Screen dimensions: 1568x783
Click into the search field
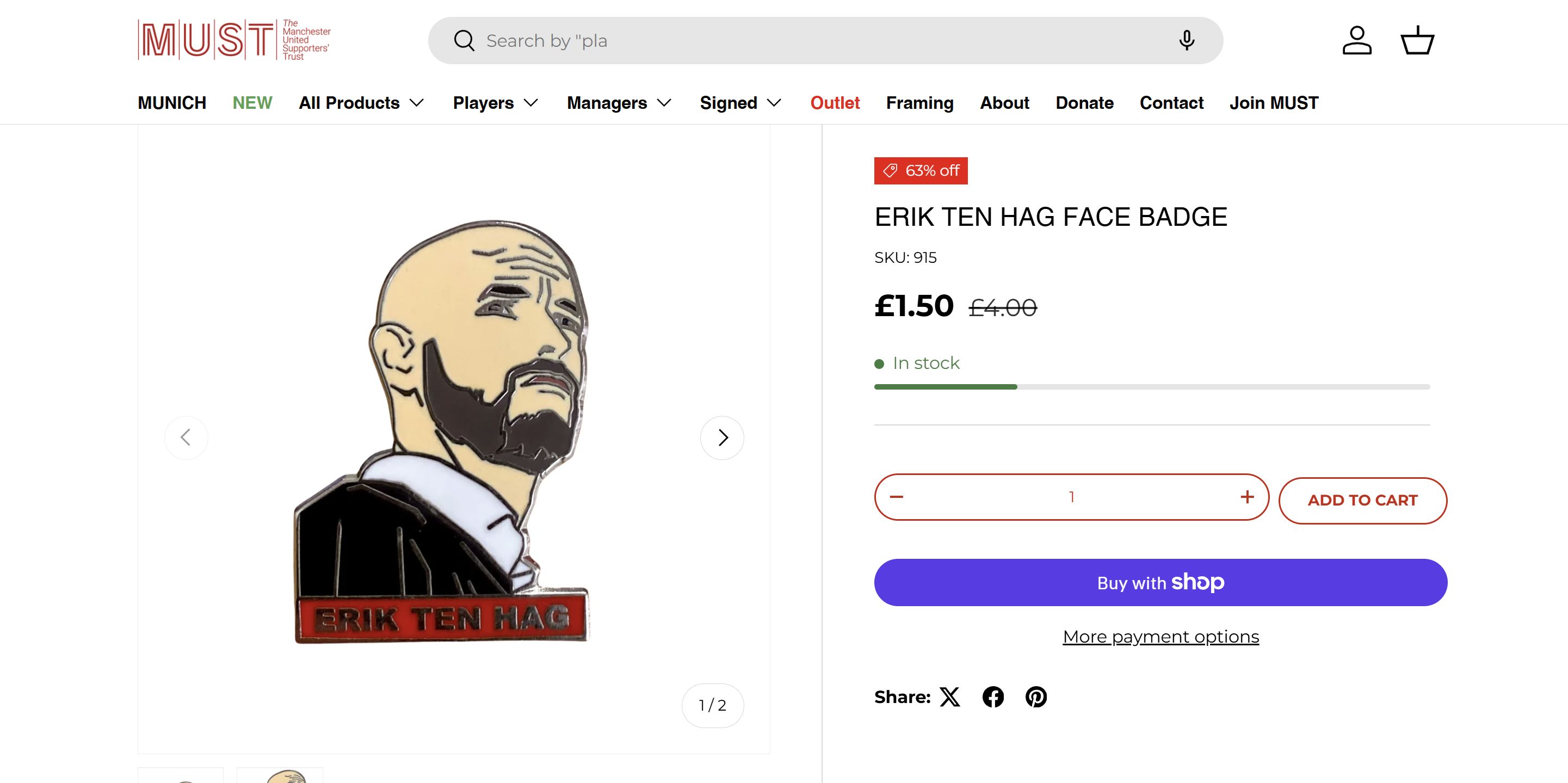(791, 41)
